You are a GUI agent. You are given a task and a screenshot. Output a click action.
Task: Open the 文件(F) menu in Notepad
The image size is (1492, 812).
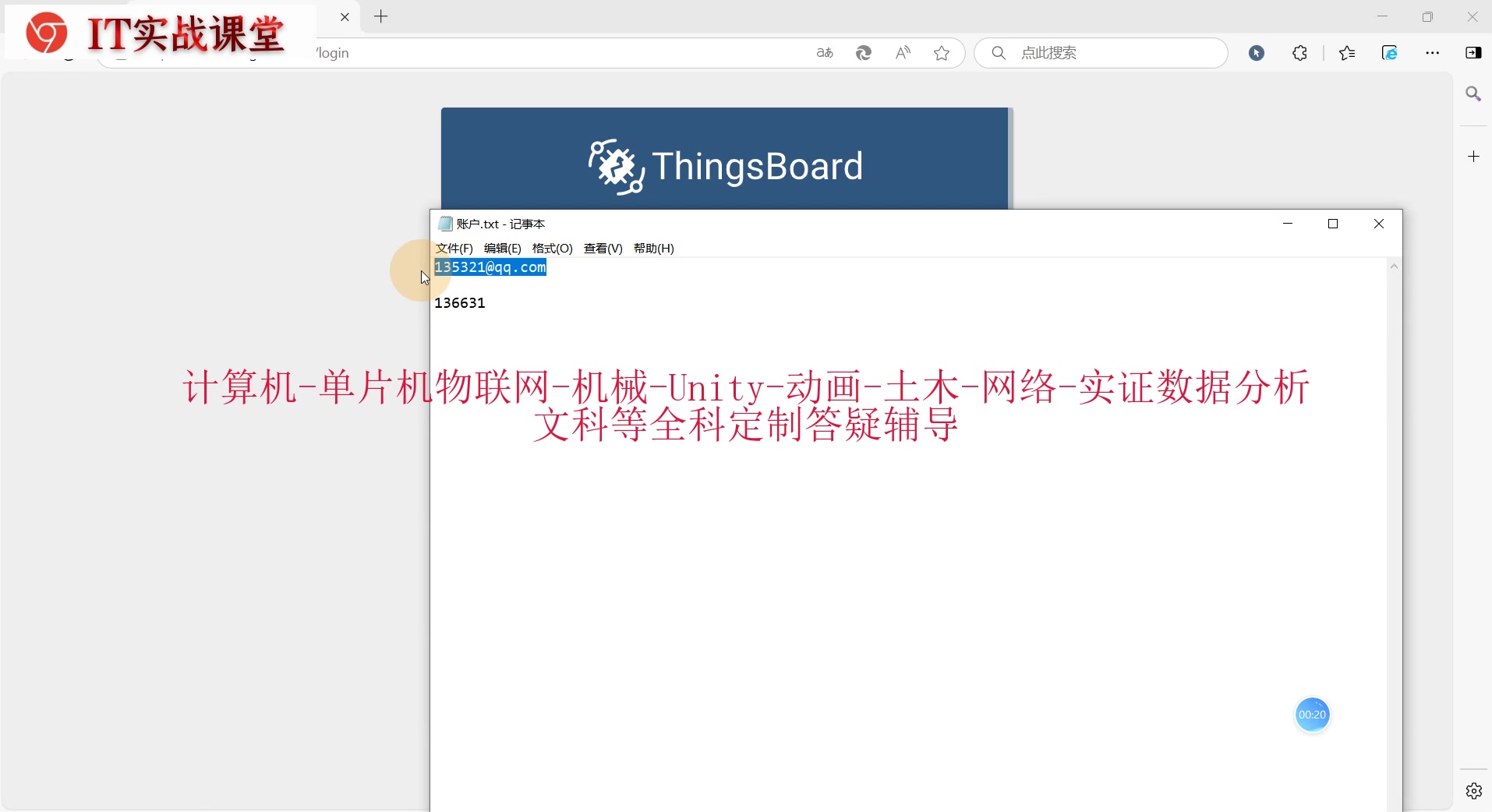point(454,248)
